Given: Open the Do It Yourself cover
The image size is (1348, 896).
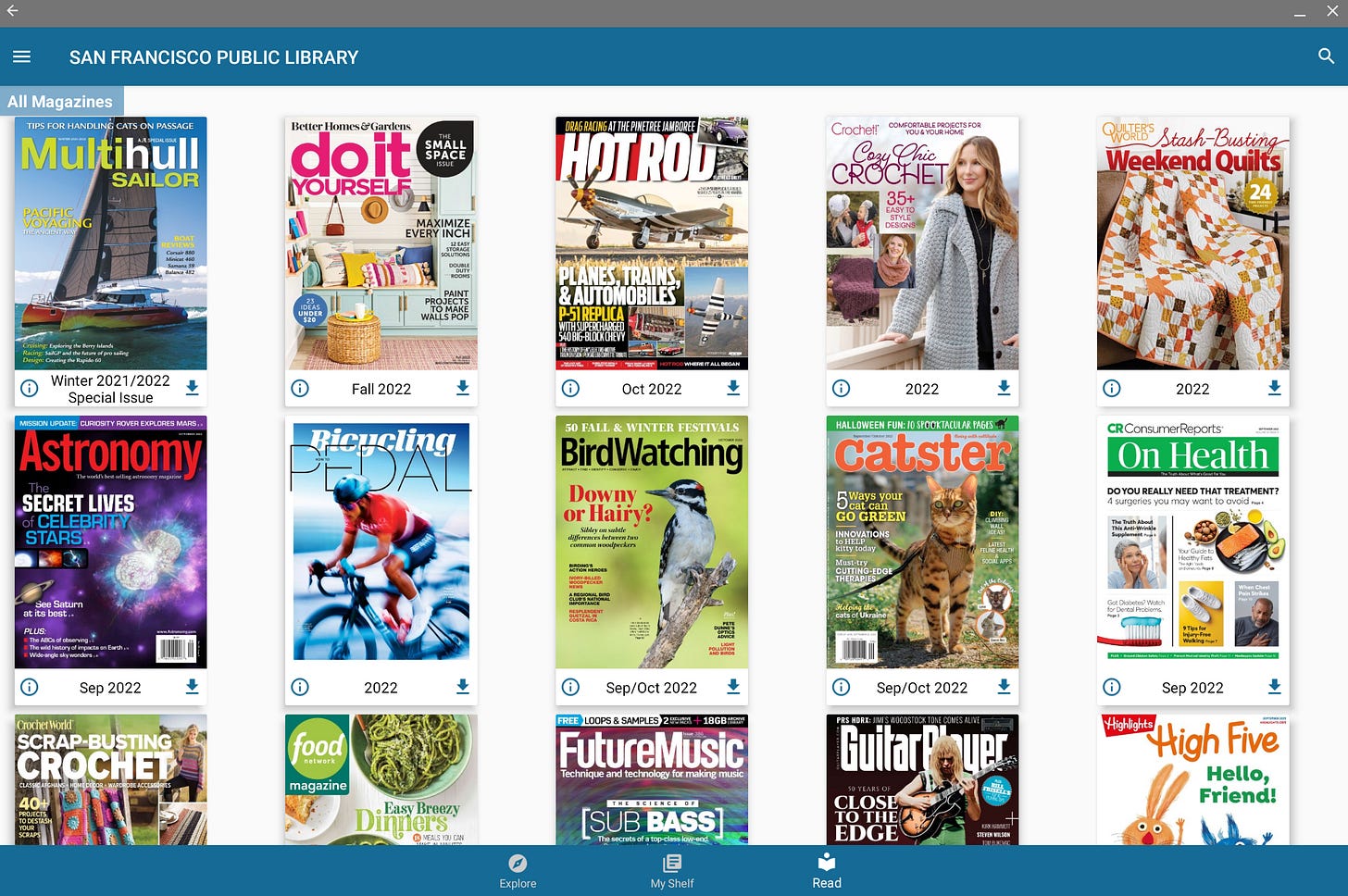Looking at the screenshot, I should click(381, 243).
